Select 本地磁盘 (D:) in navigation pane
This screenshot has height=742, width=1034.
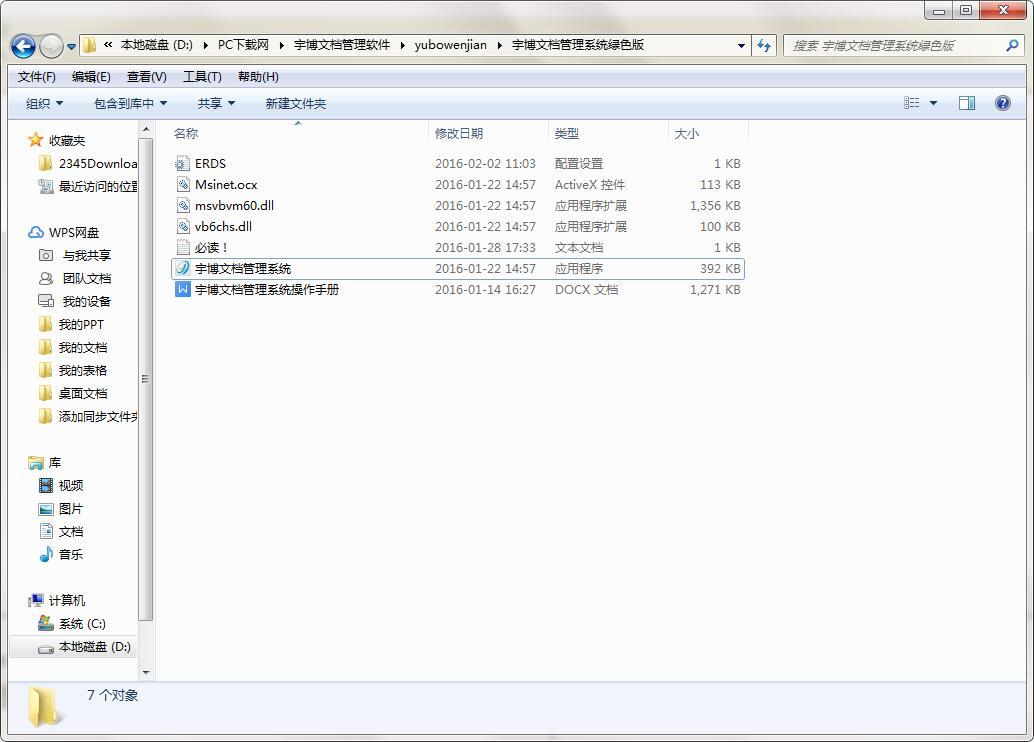point(94,646)
